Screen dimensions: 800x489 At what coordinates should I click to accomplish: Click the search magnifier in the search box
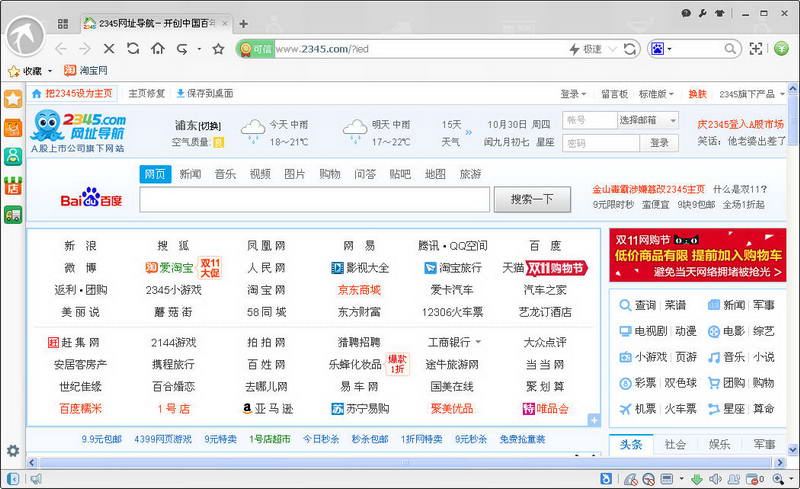coord(730,49)
